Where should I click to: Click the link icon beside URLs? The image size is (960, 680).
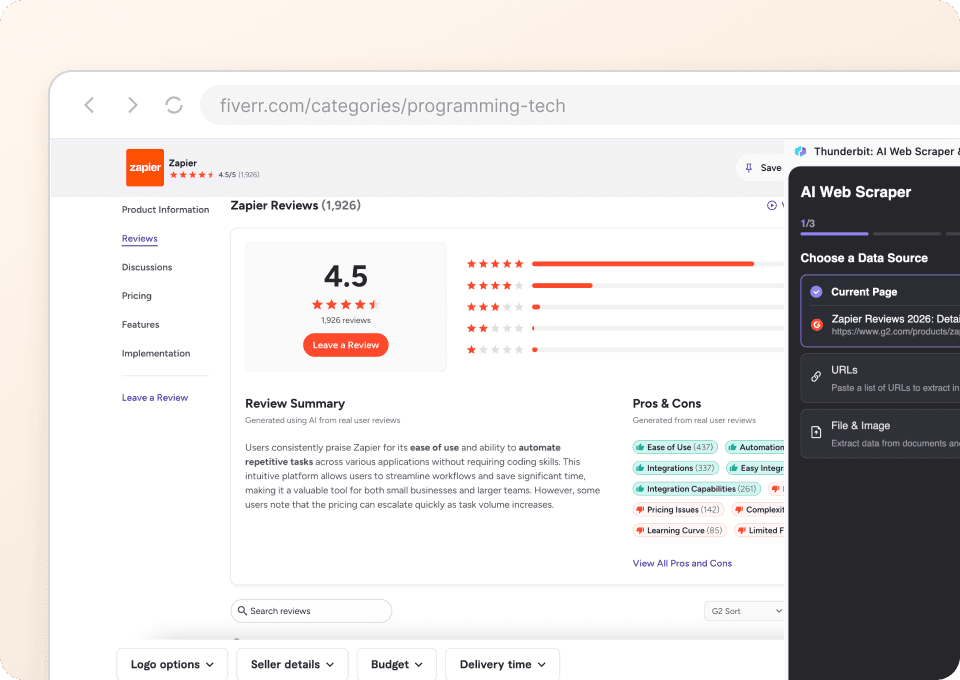(x=816, y=377)
